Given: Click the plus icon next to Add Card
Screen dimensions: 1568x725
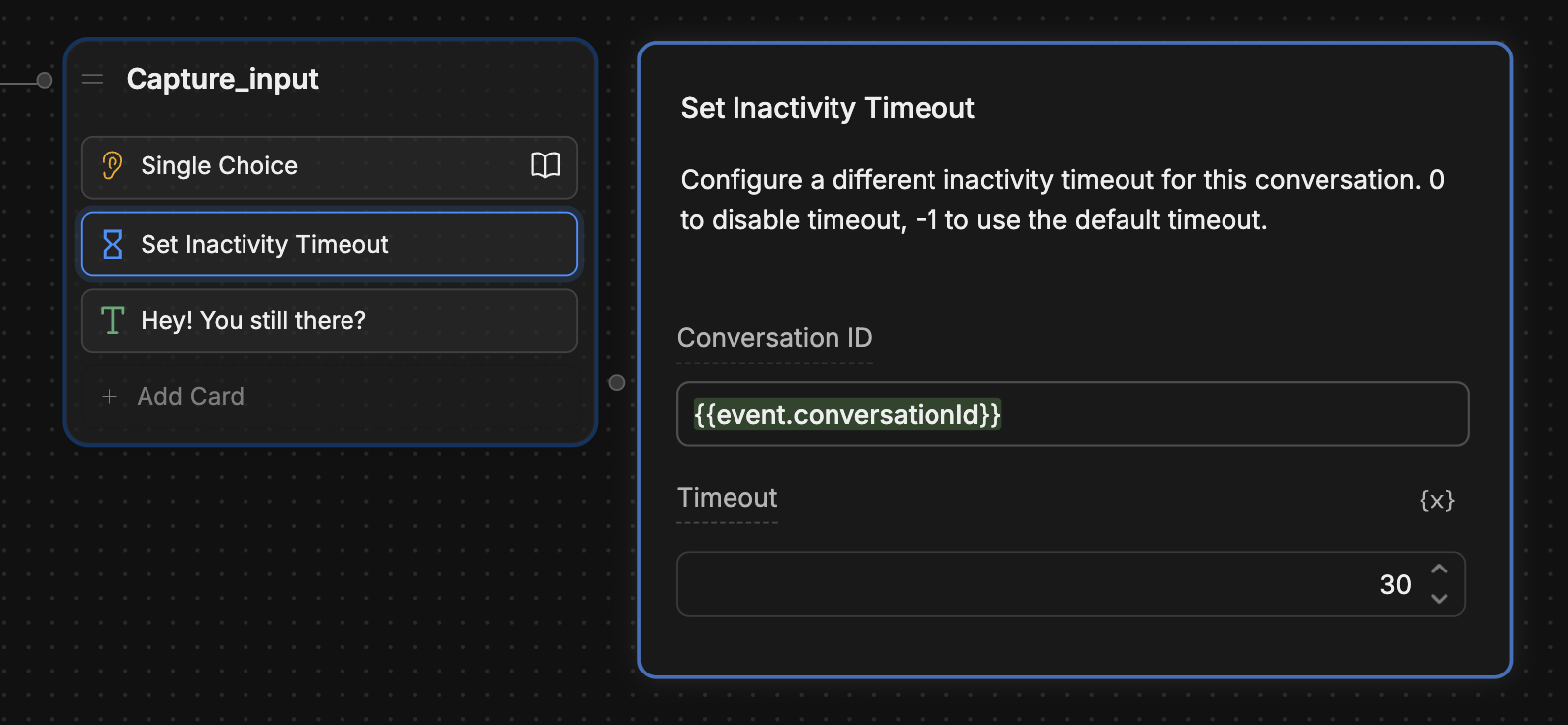Looking at the screenshot, I should 108,397.
